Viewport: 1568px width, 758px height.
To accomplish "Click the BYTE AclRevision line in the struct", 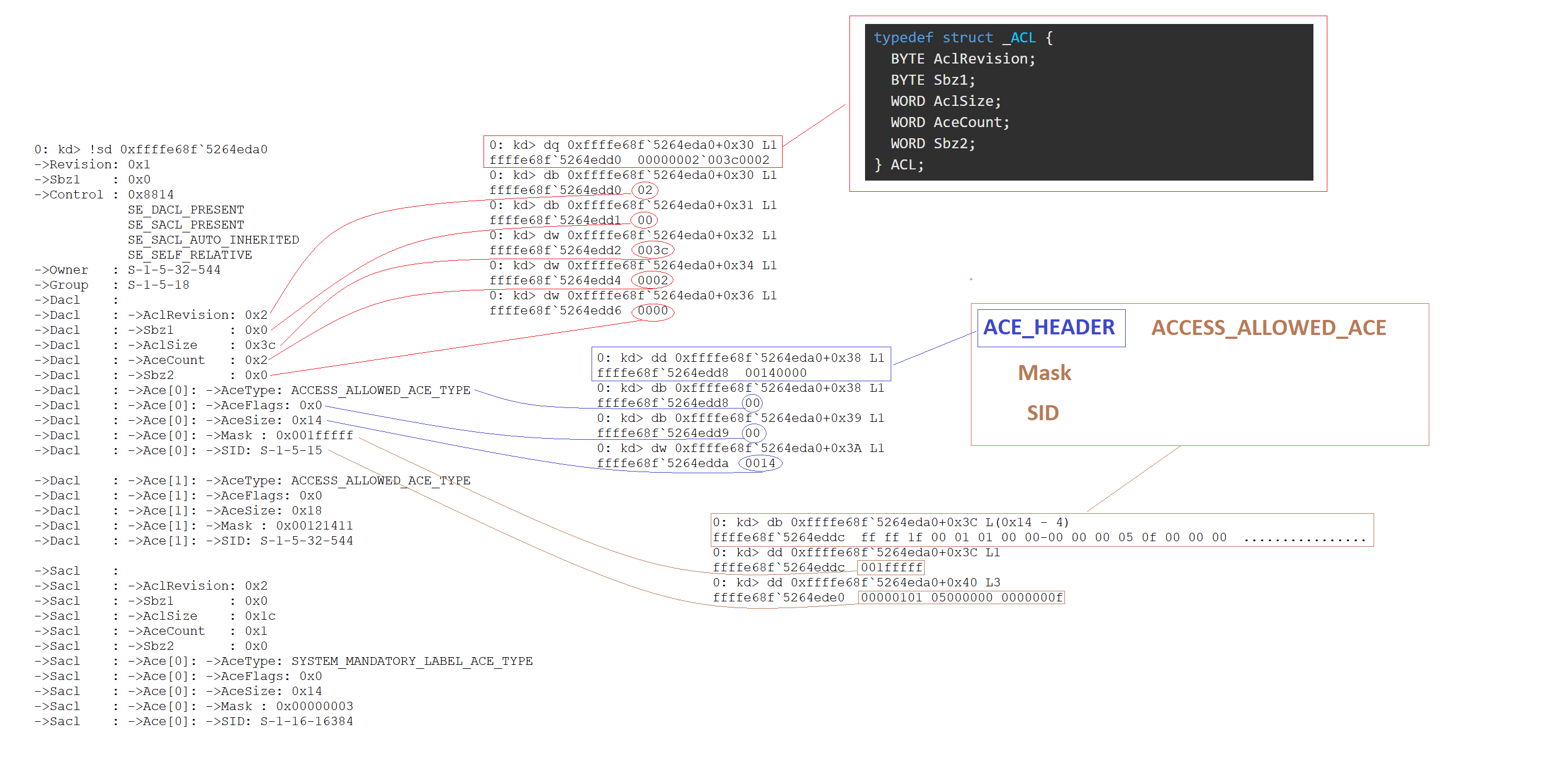I will pos(962,59).
